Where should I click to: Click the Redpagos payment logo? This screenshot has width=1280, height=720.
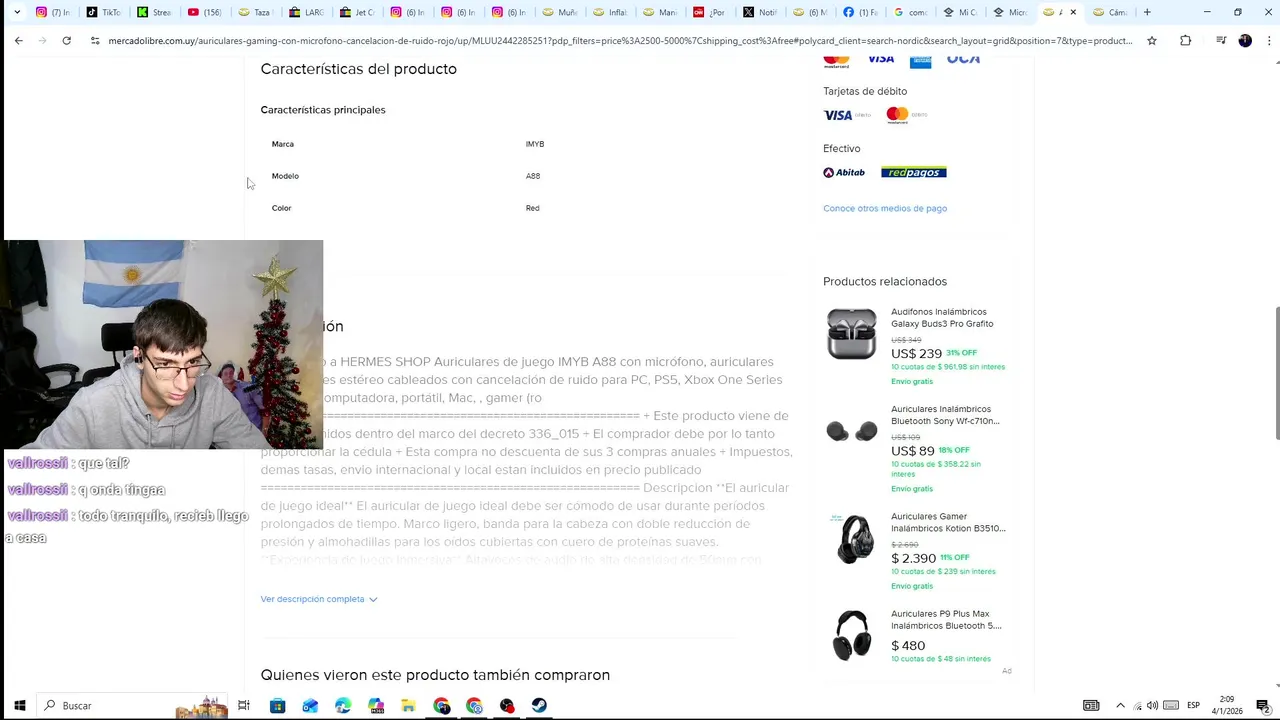pos(913,172)
